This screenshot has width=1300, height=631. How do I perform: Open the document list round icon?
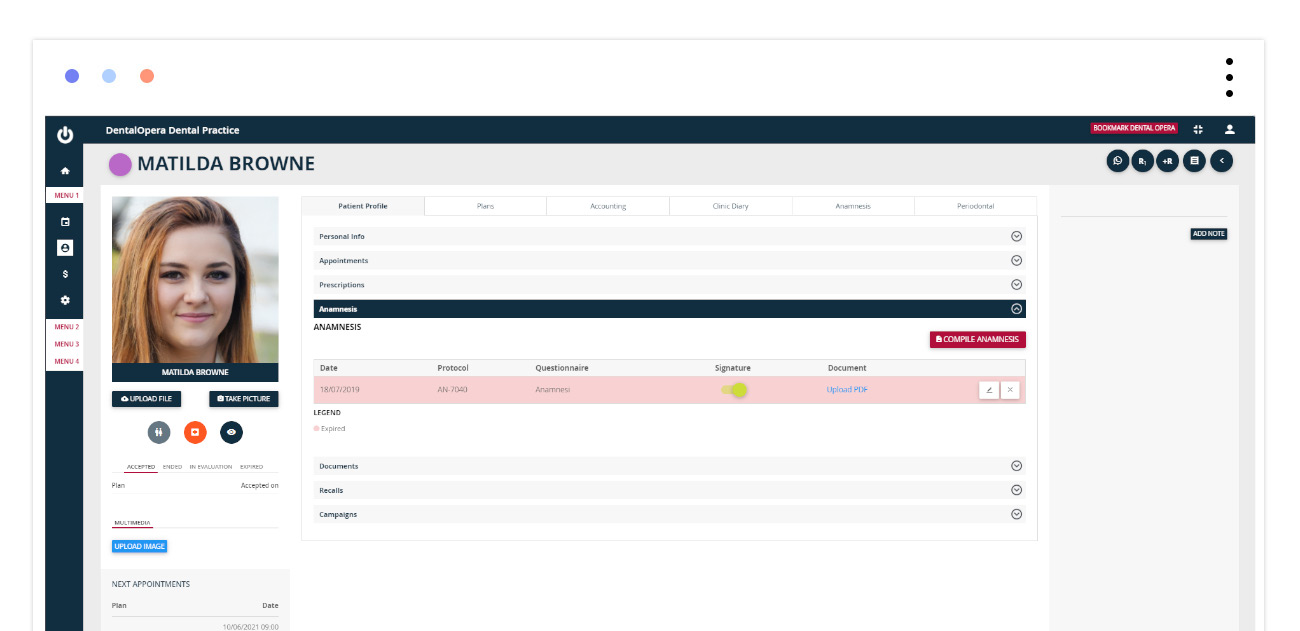1193,160
